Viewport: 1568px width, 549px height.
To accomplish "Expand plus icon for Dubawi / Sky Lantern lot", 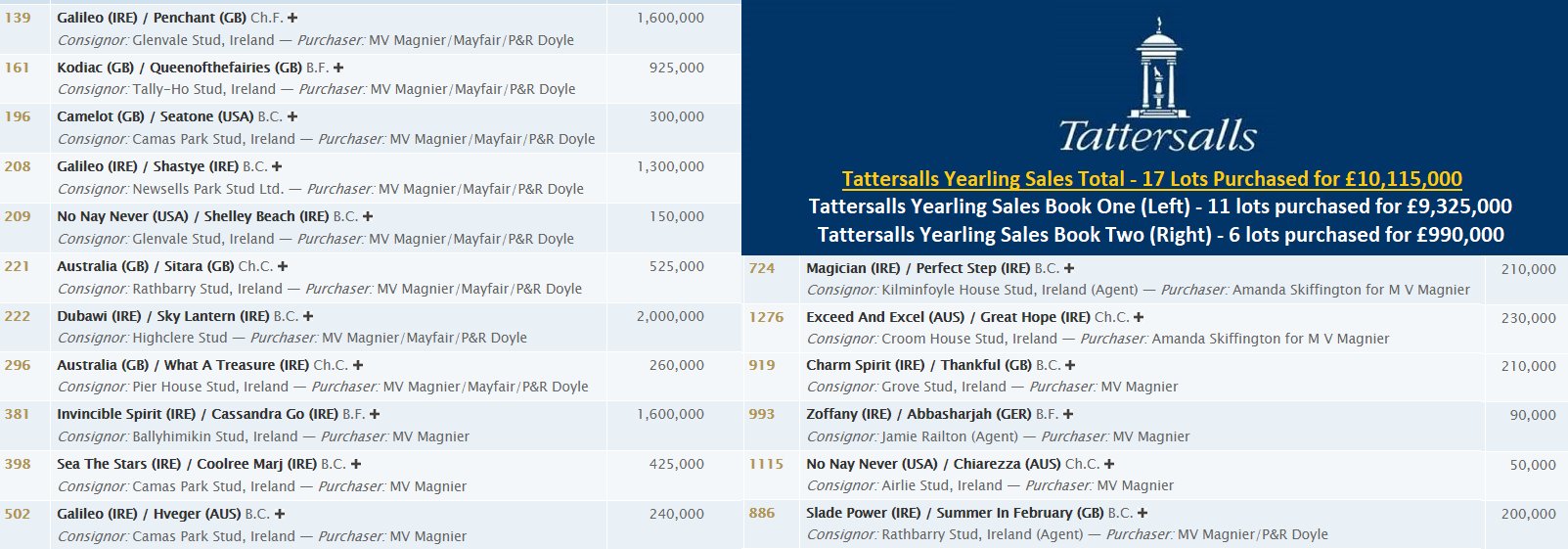I will pyautogui.click(x=308, y=317).
